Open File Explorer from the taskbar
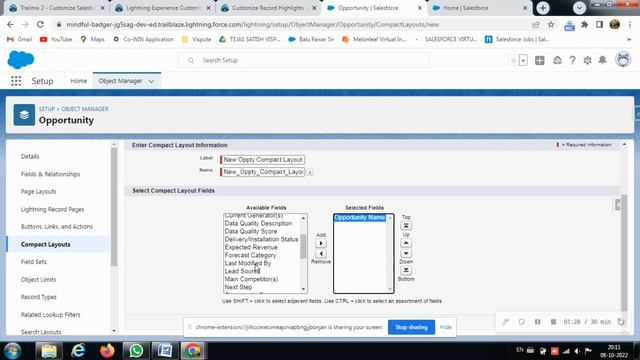 [49, 351]
